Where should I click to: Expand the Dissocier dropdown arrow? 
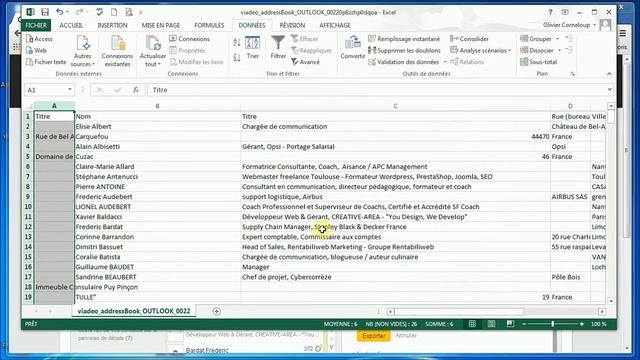point(559,50)
